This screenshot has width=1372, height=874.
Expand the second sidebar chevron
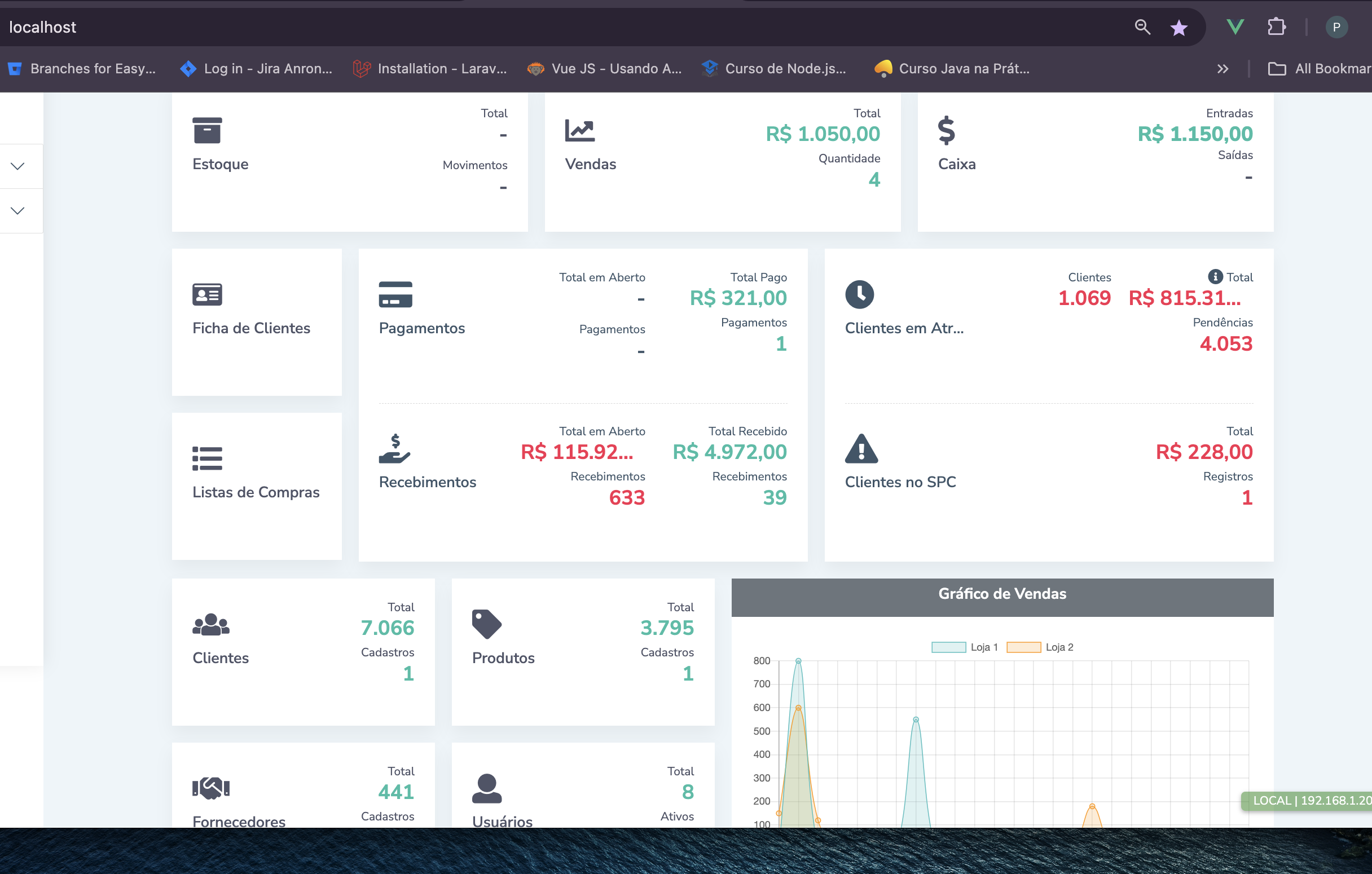(x=17, y=211)
